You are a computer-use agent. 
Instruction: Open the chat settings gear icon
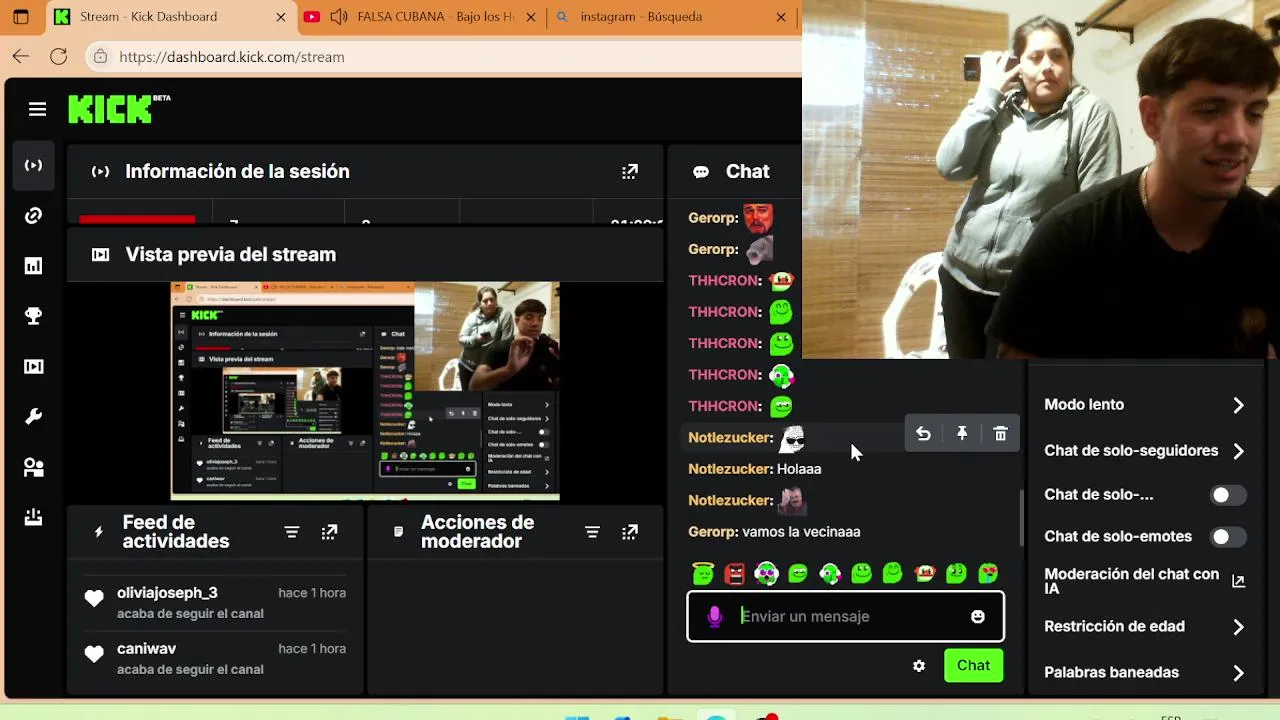(x=919, y=666)
